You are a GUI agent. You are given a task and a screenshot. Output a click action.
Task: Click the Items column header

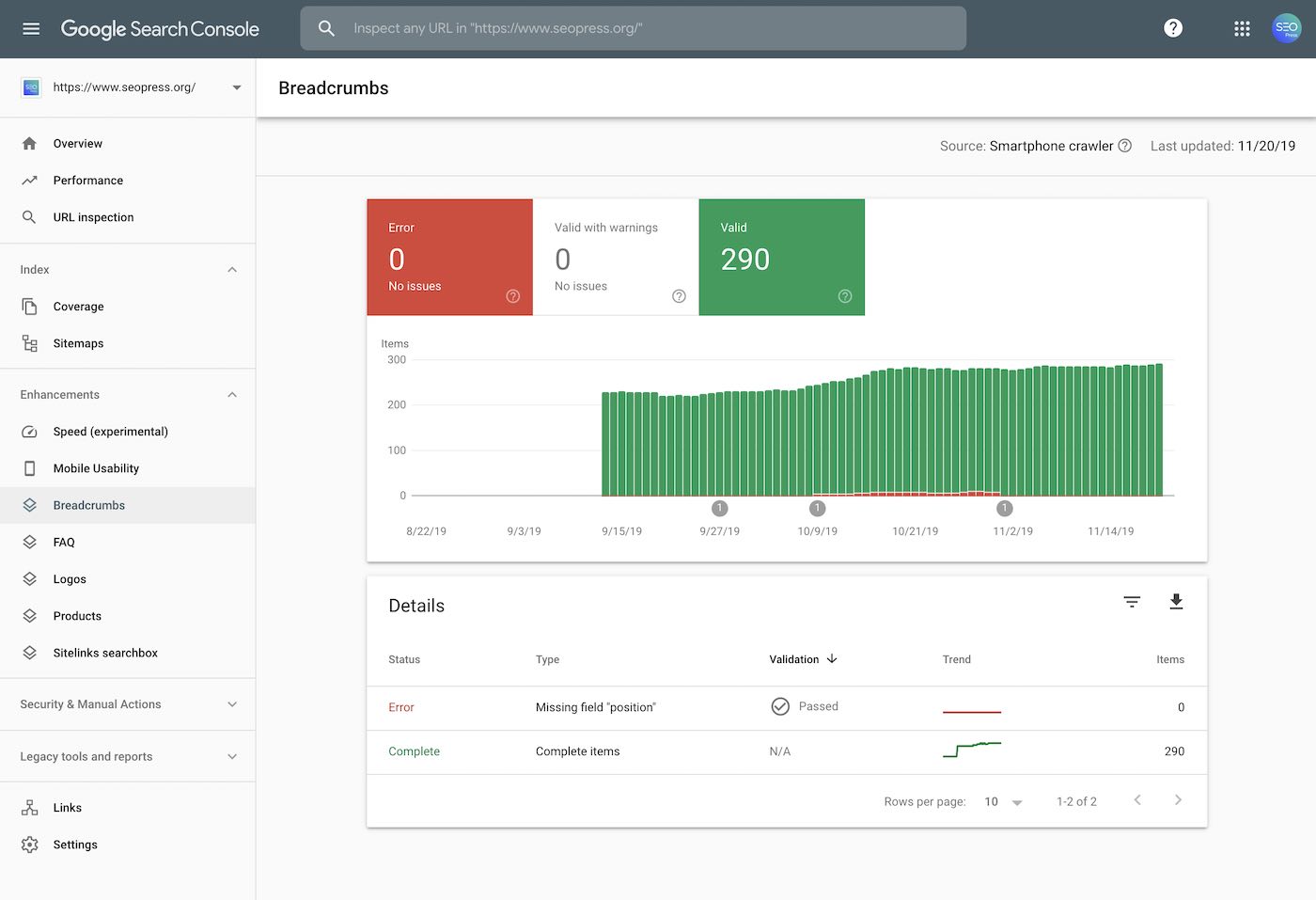1170,659
